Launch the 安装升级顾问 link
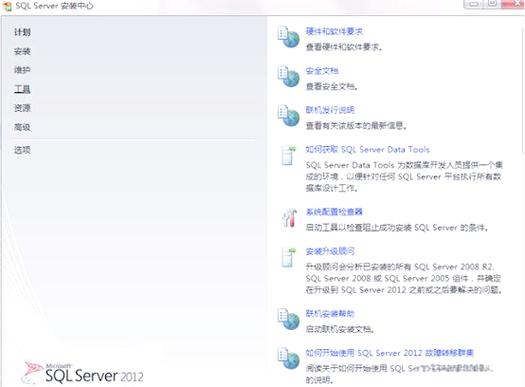Image resolution: width=525 pixels, height=387 pixels. 330,251
